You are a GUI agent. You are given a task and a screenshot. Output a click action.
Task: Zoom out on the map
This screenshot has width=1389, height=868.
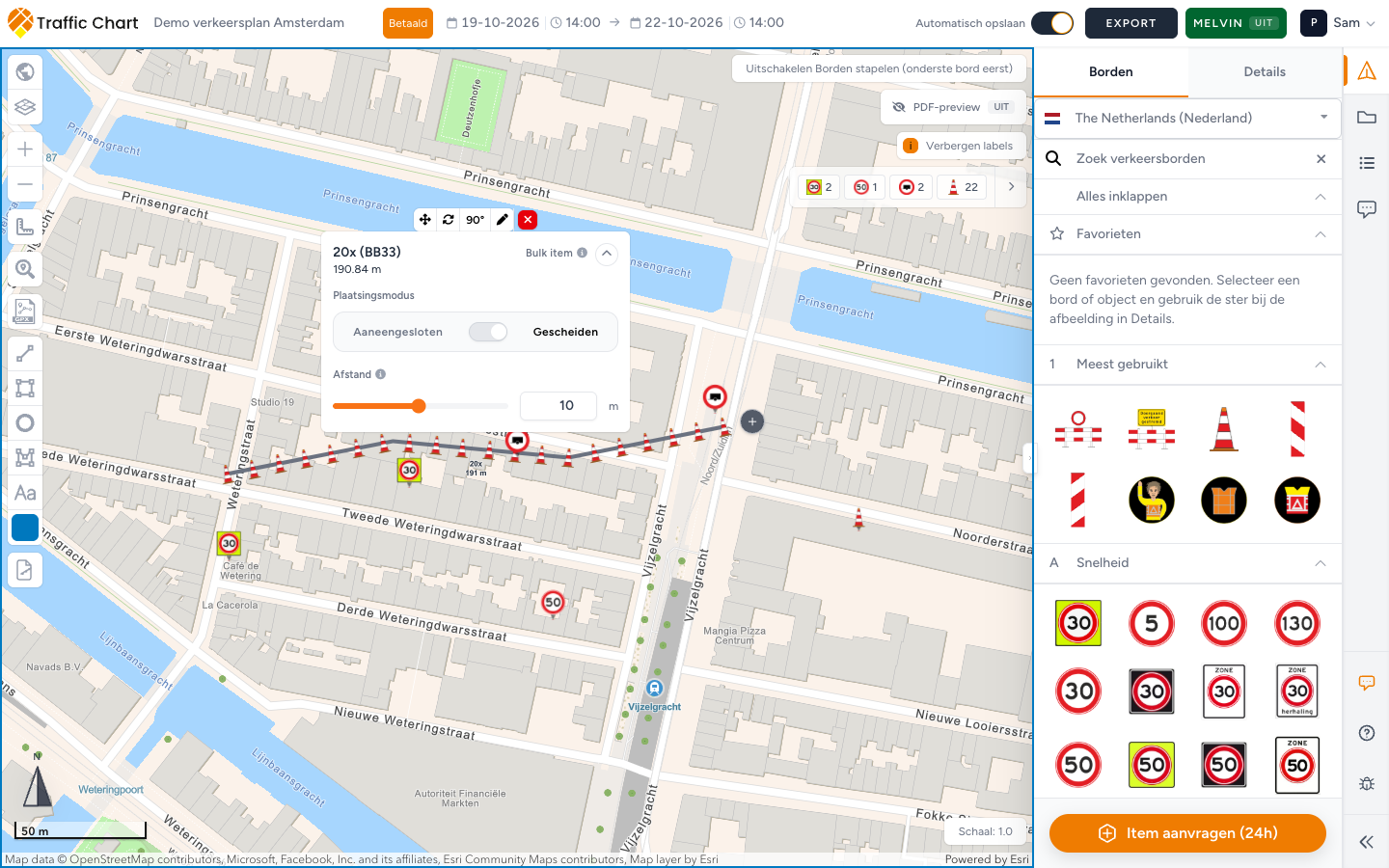[x=25, y=184]
